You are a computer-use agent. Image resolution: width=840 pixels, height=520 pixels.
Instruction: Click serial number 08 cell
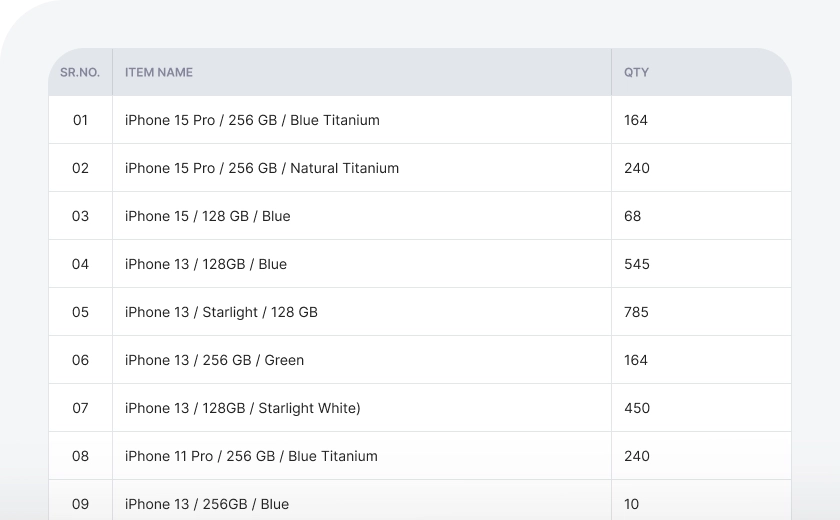click(80, 456)
